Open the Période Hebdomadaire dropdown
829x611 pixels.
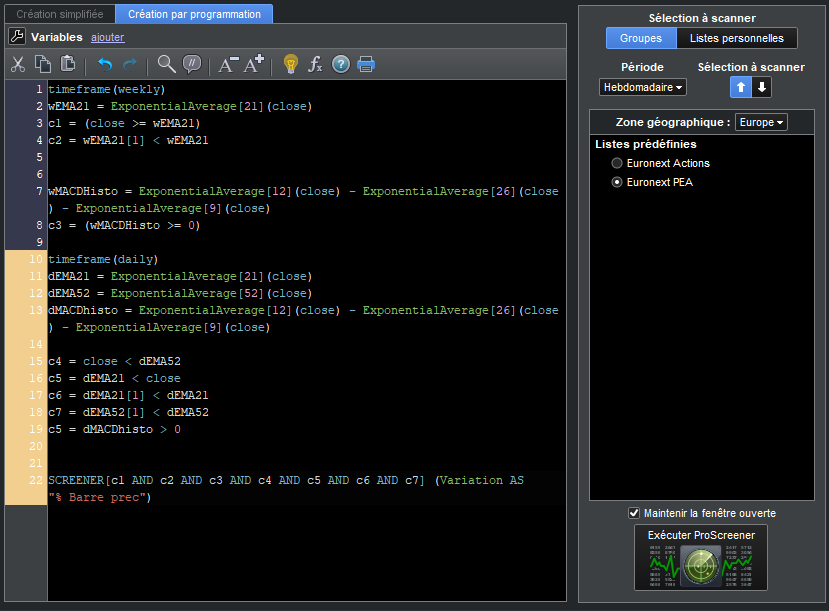coord(643,88)
